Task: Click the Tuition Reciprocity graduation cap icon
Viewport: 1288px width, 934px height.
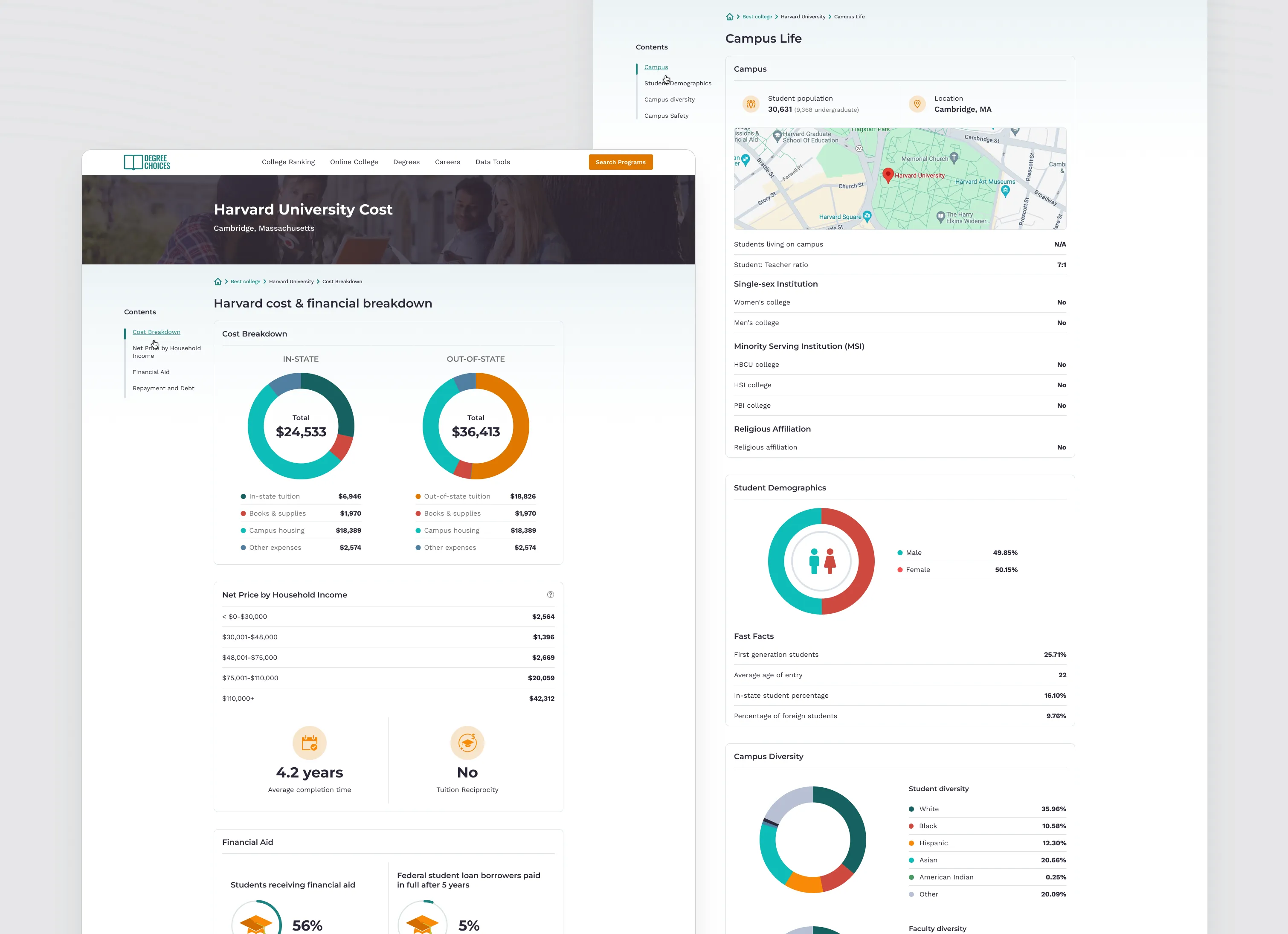Action: click(467, 743)
